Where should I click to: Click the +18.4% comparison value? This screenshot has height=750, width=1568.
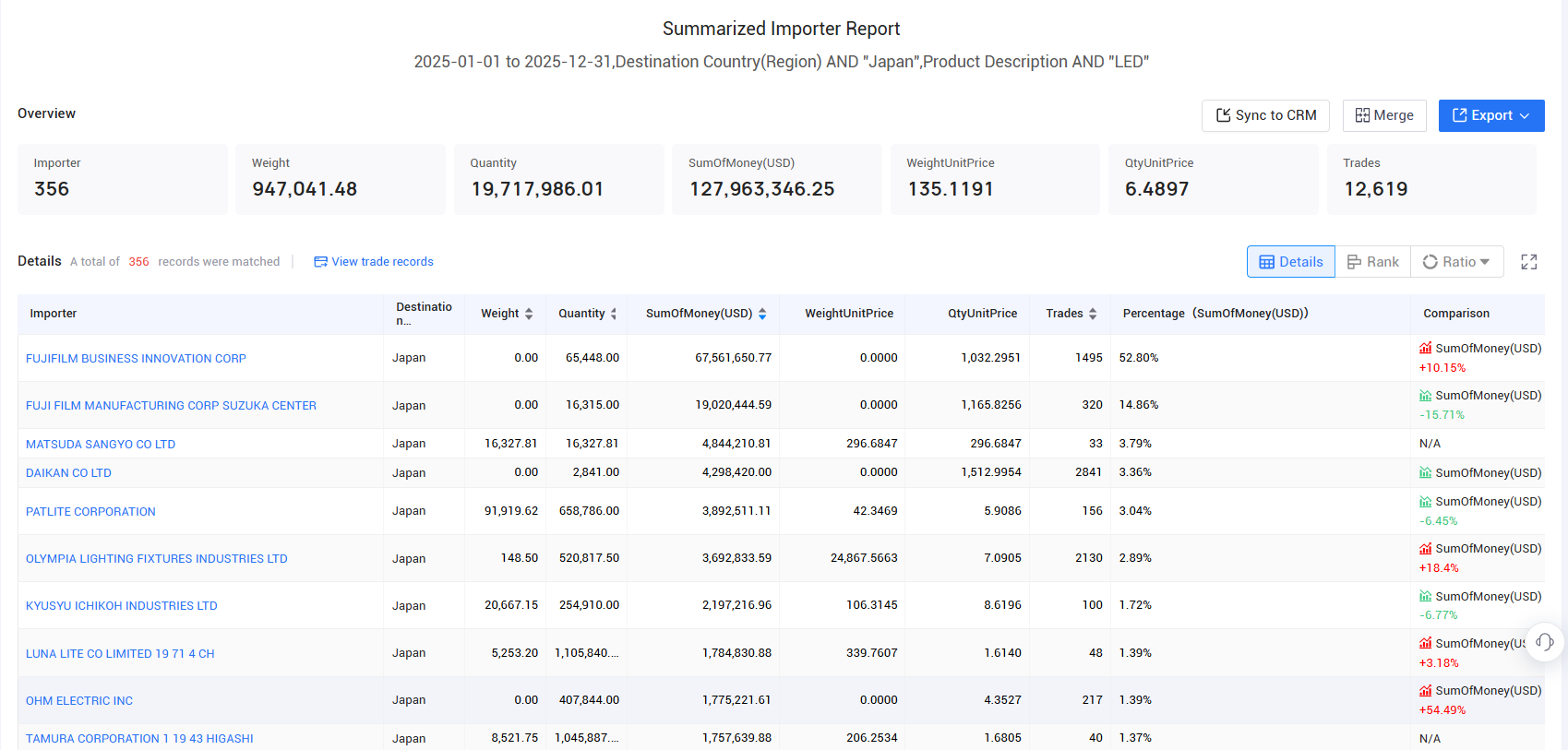click(x=1439, y=568)
